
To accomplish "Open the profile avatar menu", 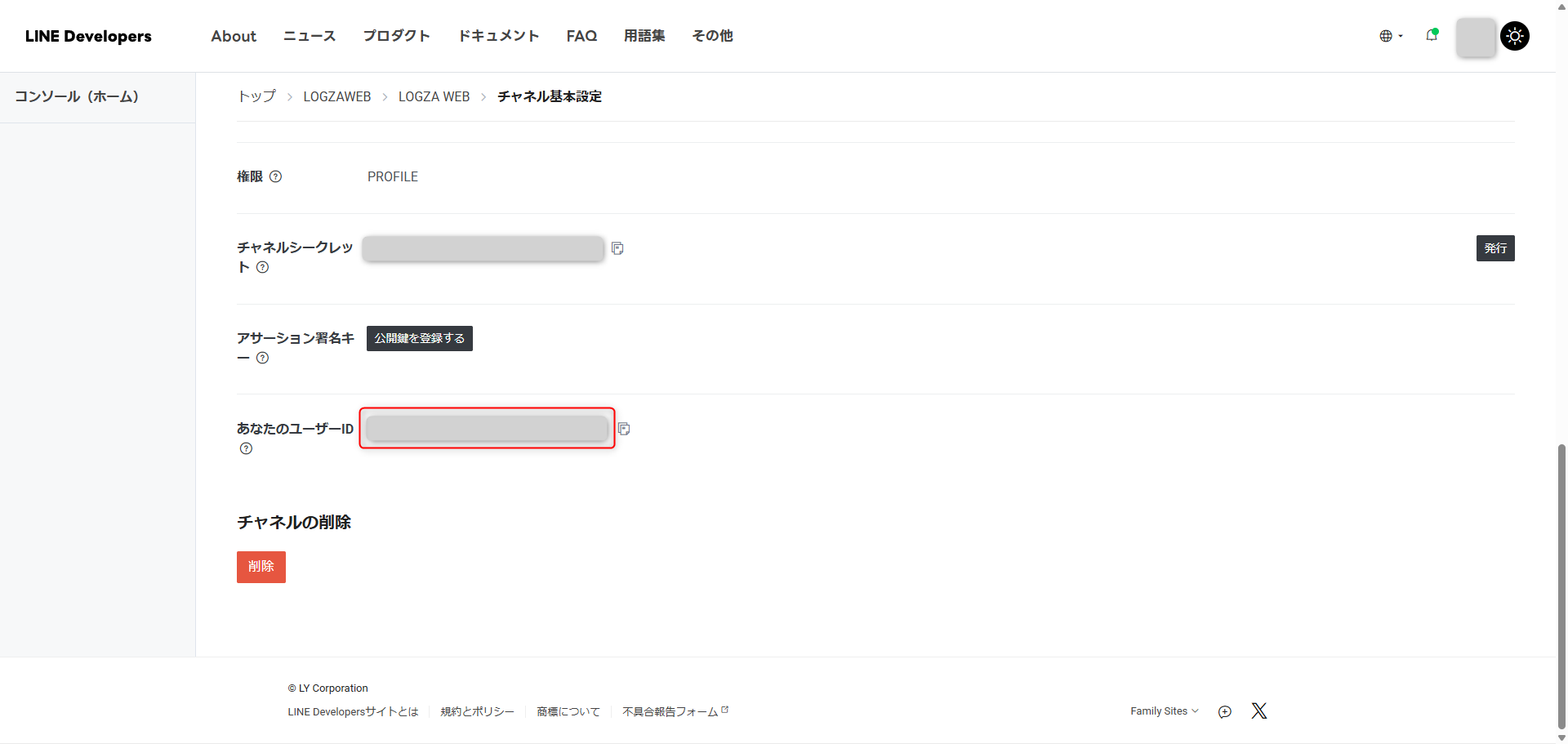I will coord(1476,36).
